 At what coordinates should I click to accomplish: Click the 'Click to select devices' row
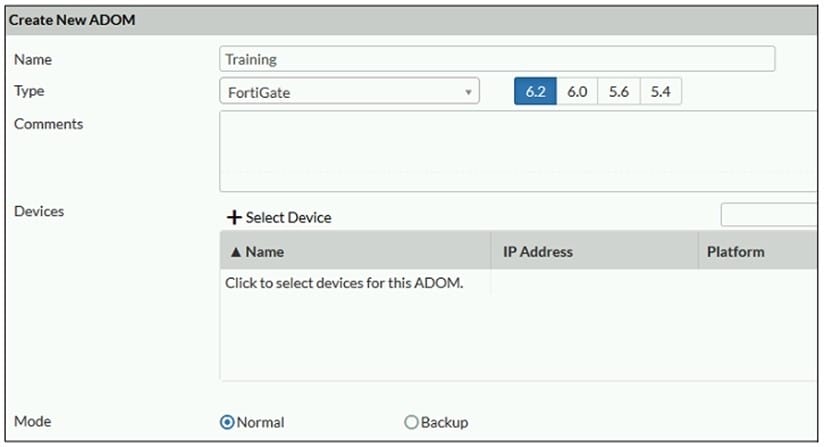pyautogui.click(x=344, y=283)
